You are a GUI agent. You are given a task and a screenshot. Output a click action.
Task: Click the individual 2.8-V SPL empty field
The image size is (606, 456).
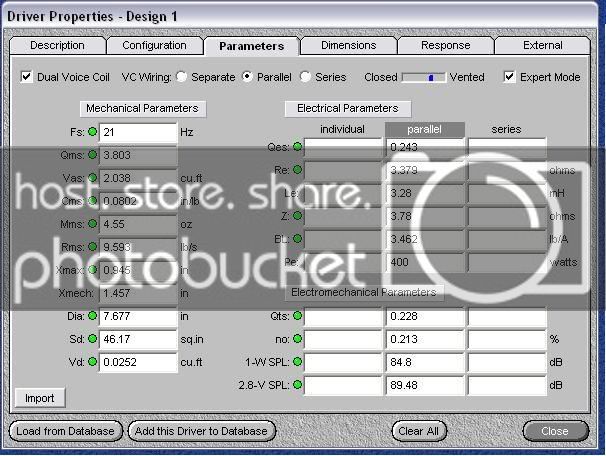coord(343,385)
